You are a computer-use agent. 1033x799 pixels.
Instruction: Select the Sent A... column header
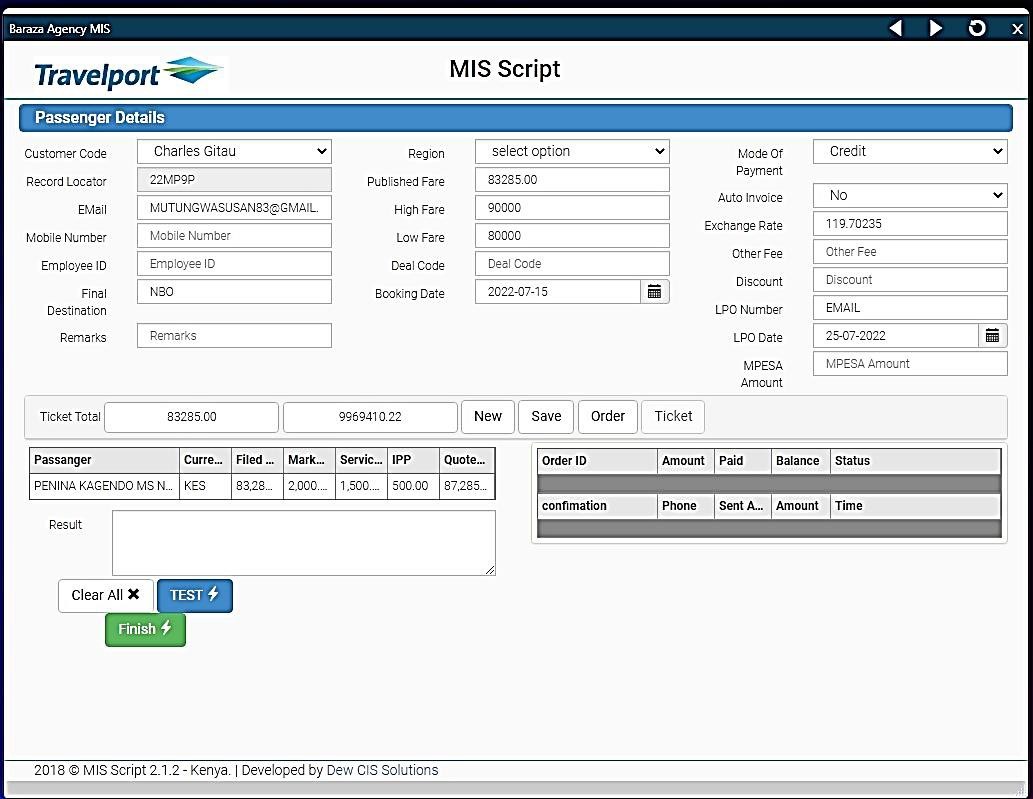pos(742,506)
